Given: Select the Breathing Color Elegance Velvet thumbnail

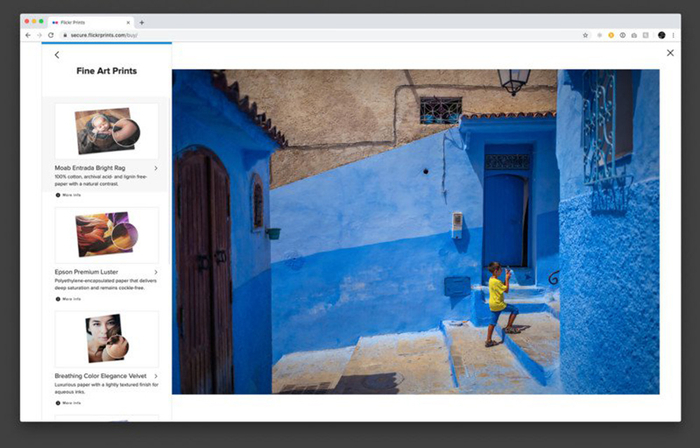Looking at the screenshot, I should click(106, 339).
